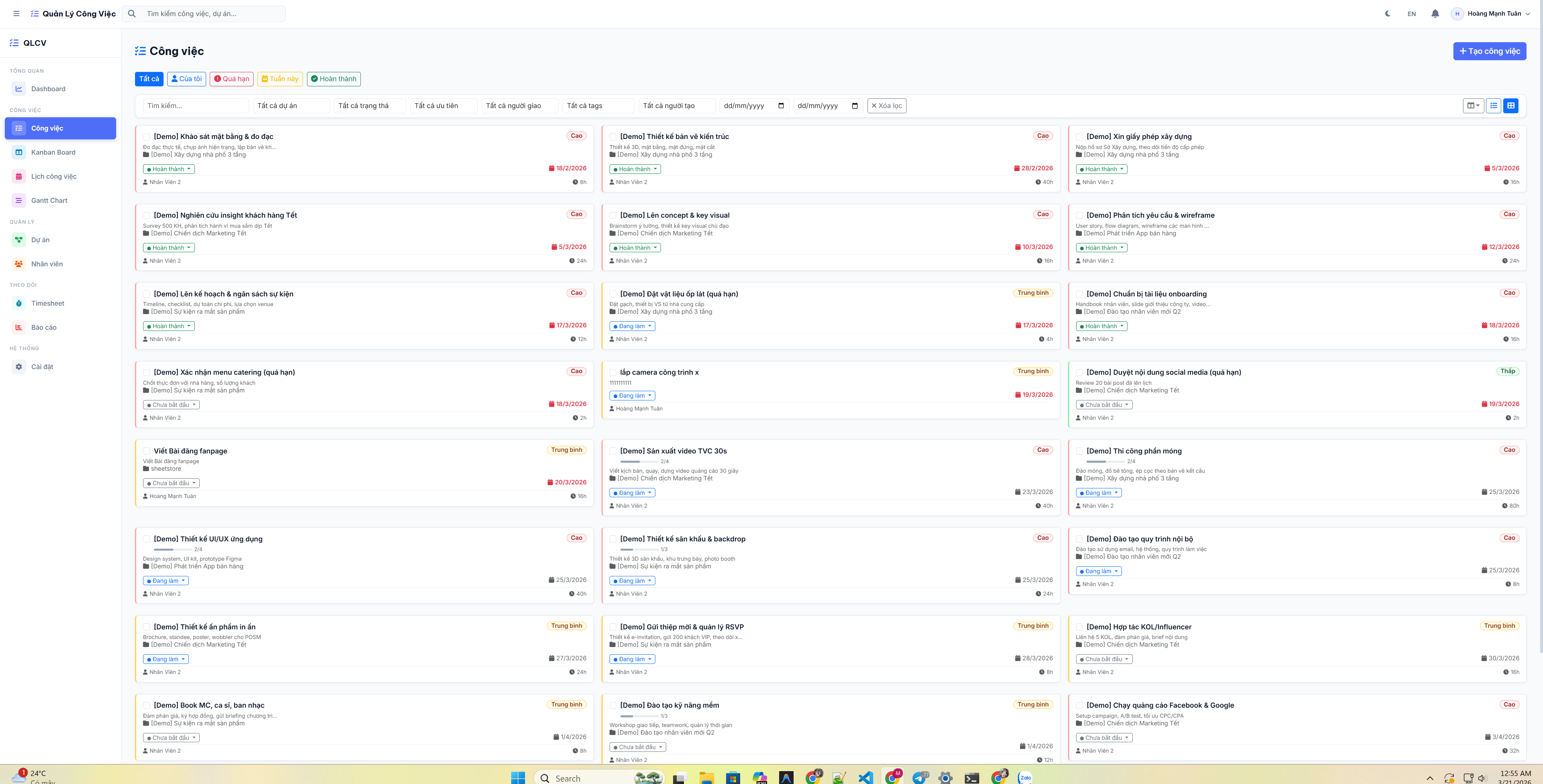Tick checkbox for Viết Bài đăng fanpage
The height and width of the screenshot is (784, 1543).
coord(147,451)
